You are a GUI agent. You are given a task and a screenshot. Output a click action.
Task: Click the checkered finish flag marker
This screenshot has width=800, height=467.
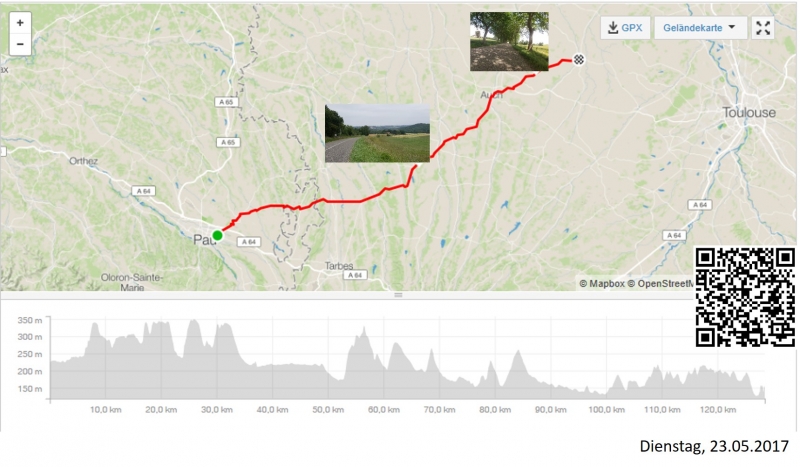[579, 60]
